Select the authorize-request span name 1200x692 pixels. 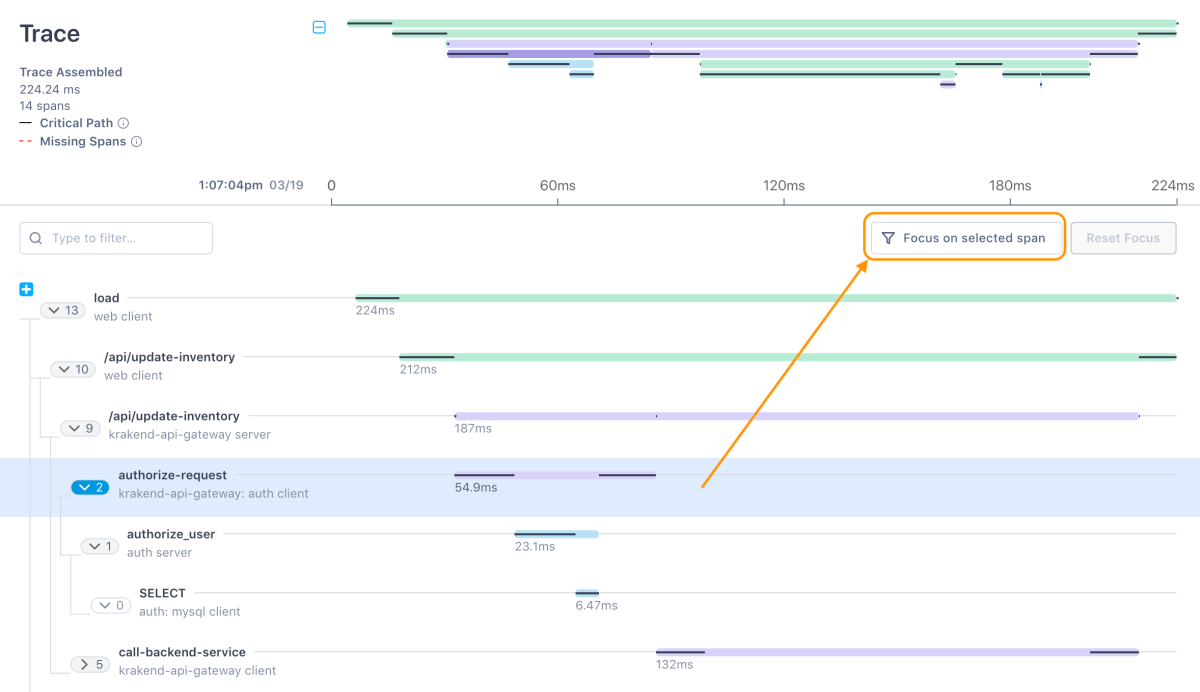[x=173, y=475]
